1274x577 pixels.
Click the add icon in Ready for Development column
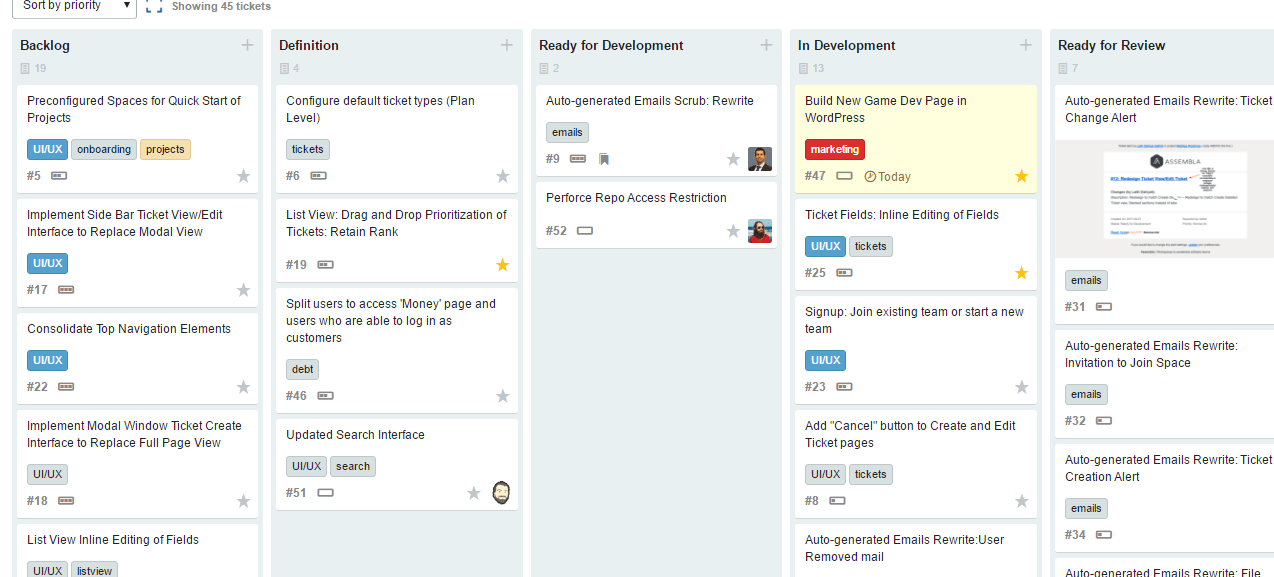[x=766, y=44]
